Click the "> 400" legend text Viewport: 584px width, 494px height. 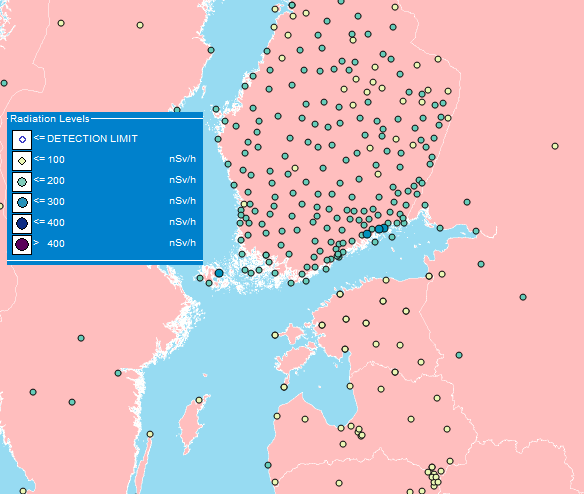(x=49, y=243)
